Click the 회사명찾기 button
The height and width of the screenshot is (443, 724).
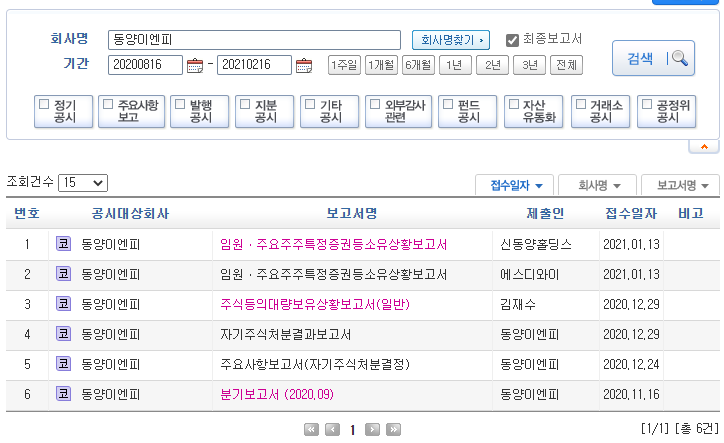(451, 40)
